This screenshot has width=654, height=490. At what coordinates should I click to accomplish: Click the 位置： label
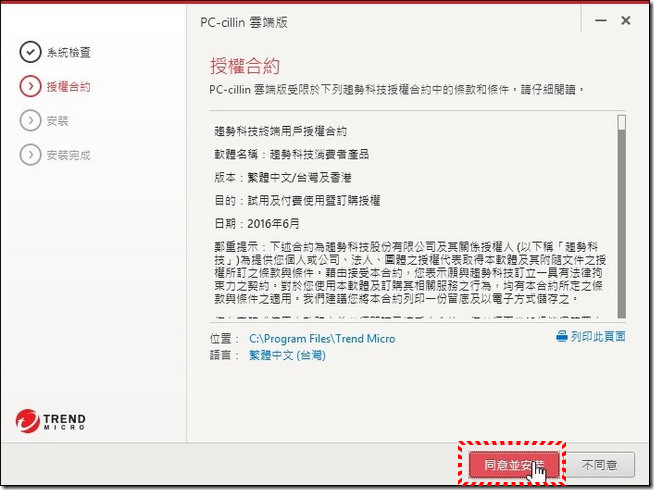click(x=224, y=339)
